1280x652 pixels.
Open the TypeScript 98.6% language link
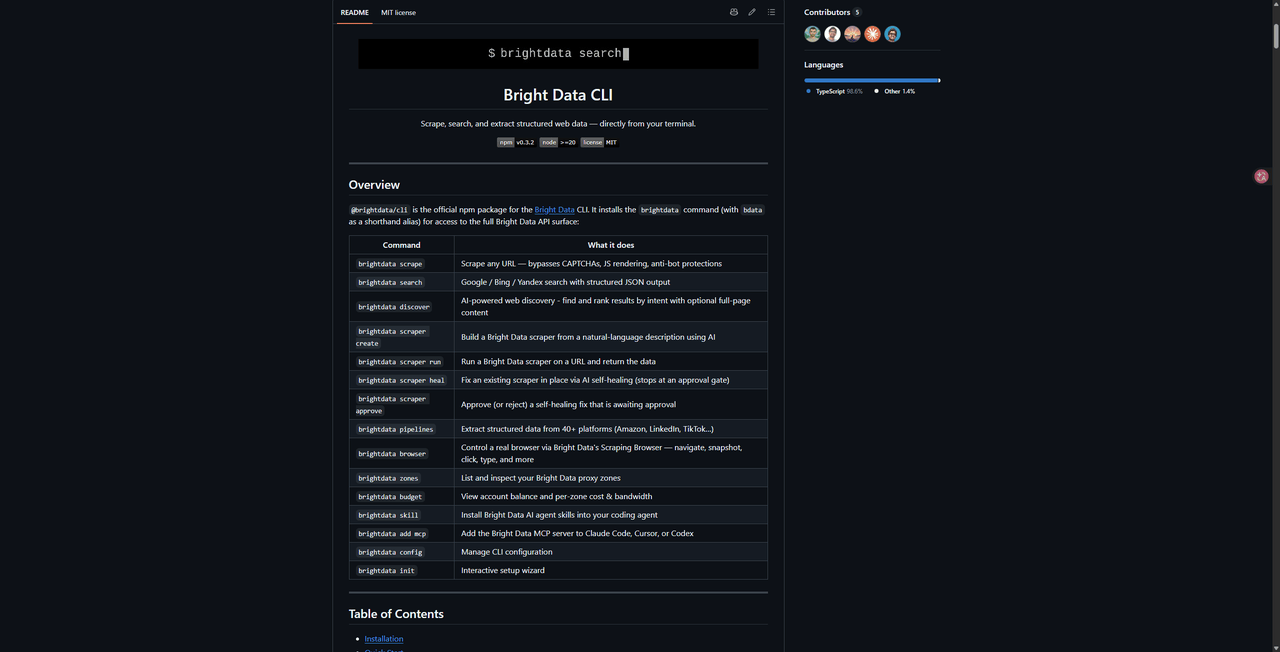tap(834, 91)
